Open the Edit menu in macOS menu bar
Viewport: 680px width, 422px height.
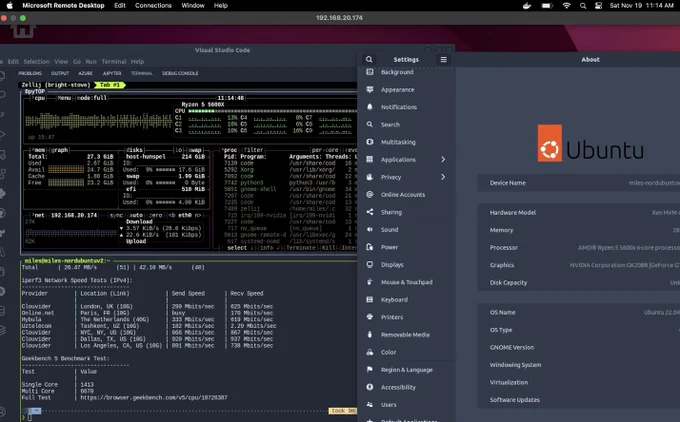coord(120,6)
